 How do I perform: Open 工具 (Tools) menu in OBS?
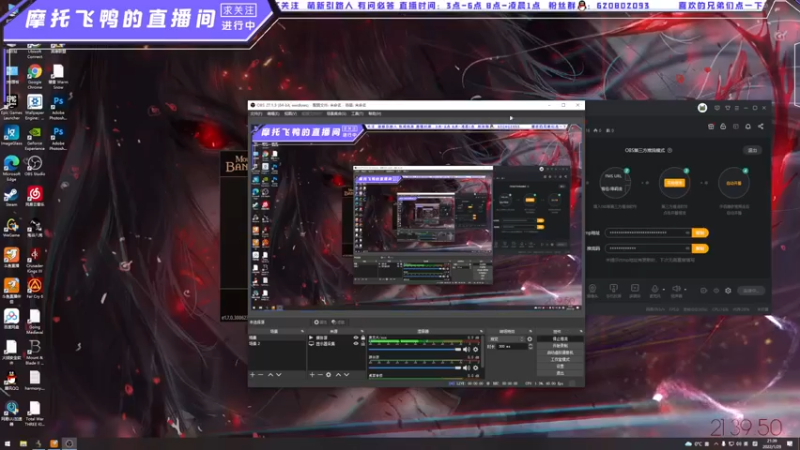tap(357, 113)
